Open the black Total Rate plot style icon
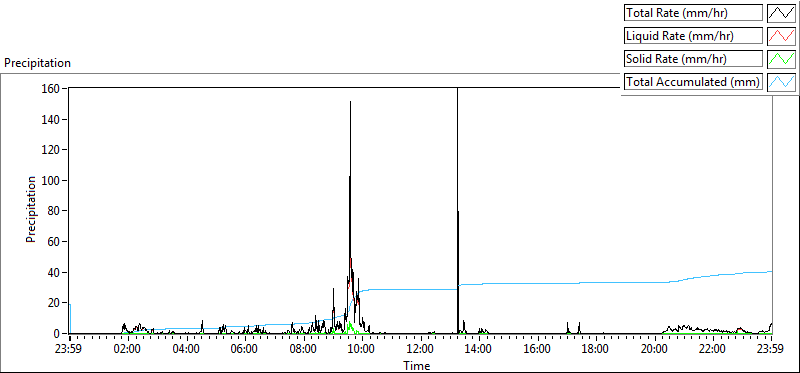Screen dimensions: 800x373 (x=782, y=13)
